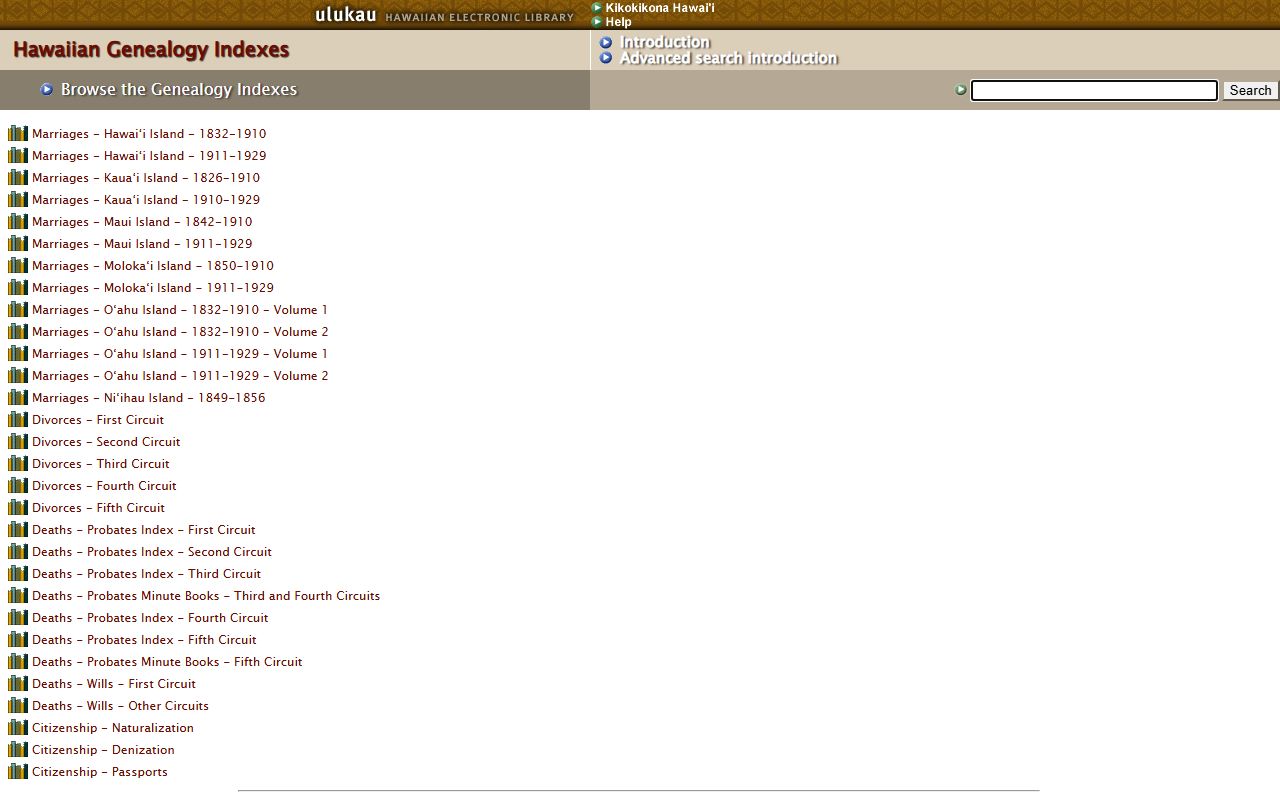Open Marriages Ni'ihau Island 1849-1856 text link

point(149,397)
